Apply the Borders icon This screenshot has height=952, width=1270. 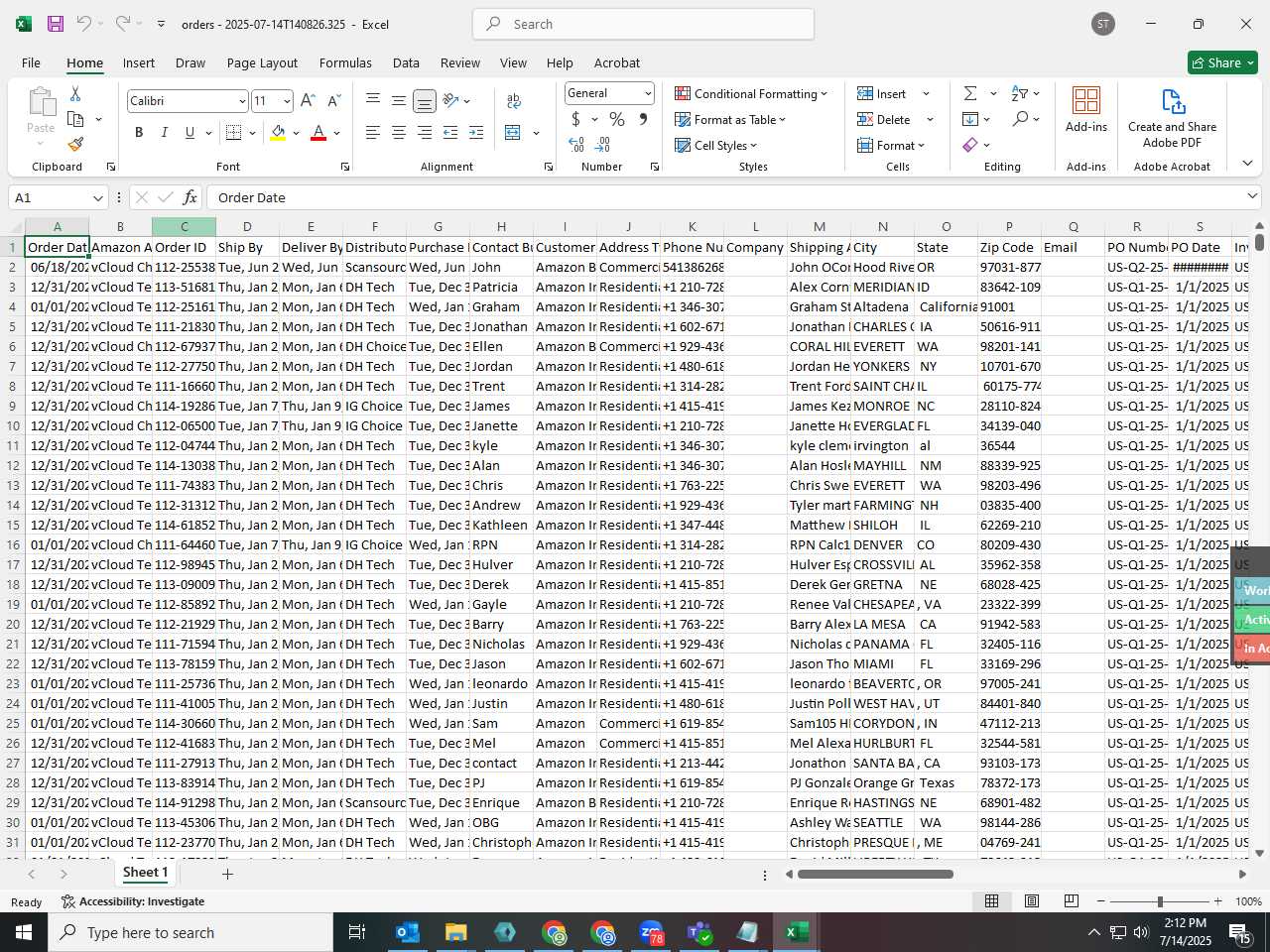(234, 133)
